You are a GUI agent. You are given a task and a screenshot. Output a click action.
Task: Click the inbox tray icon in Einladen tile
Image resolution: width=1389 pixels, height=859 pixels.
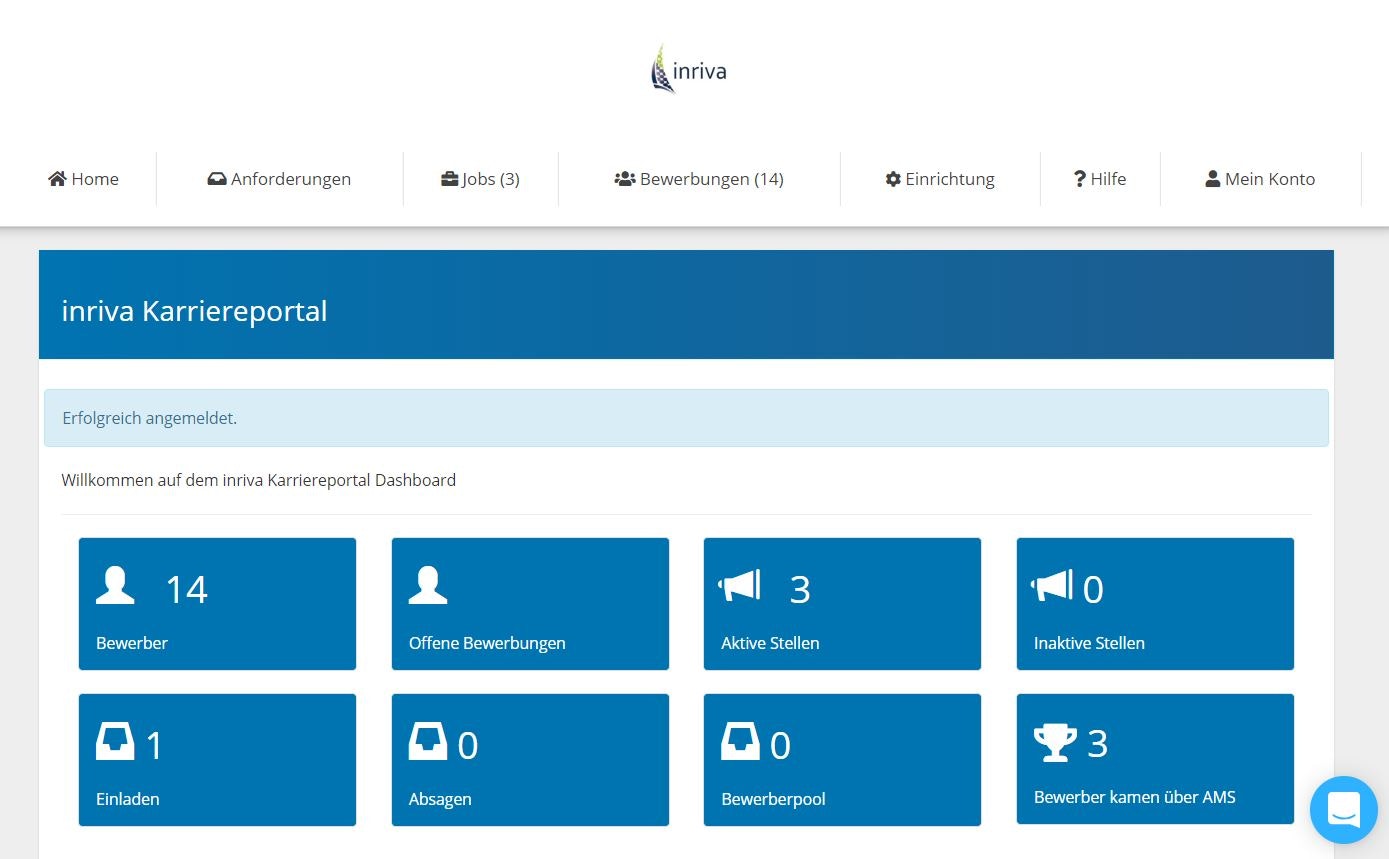115,742
